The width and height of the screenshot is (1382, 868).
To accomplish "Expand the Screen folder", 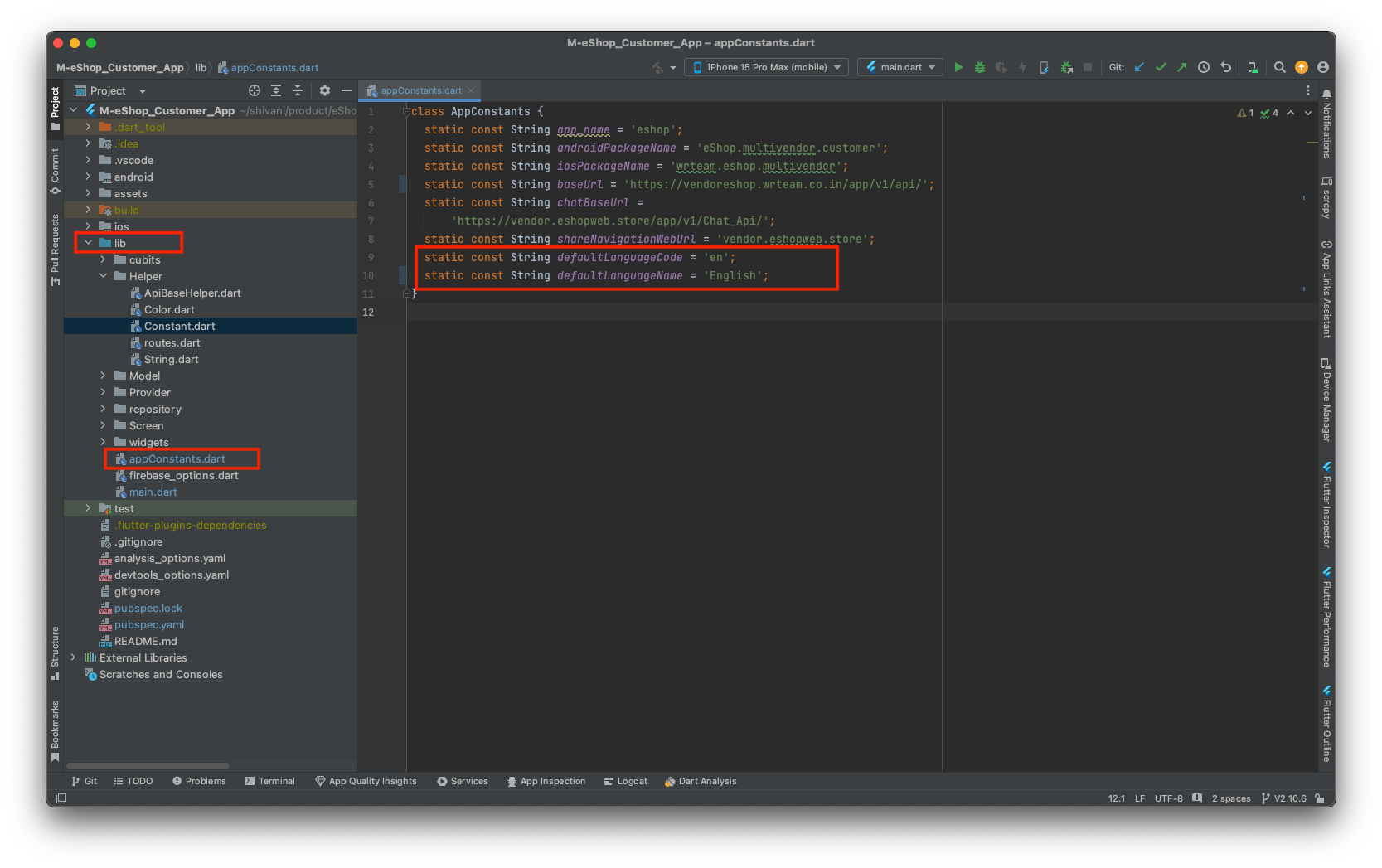I will (103, 425).
